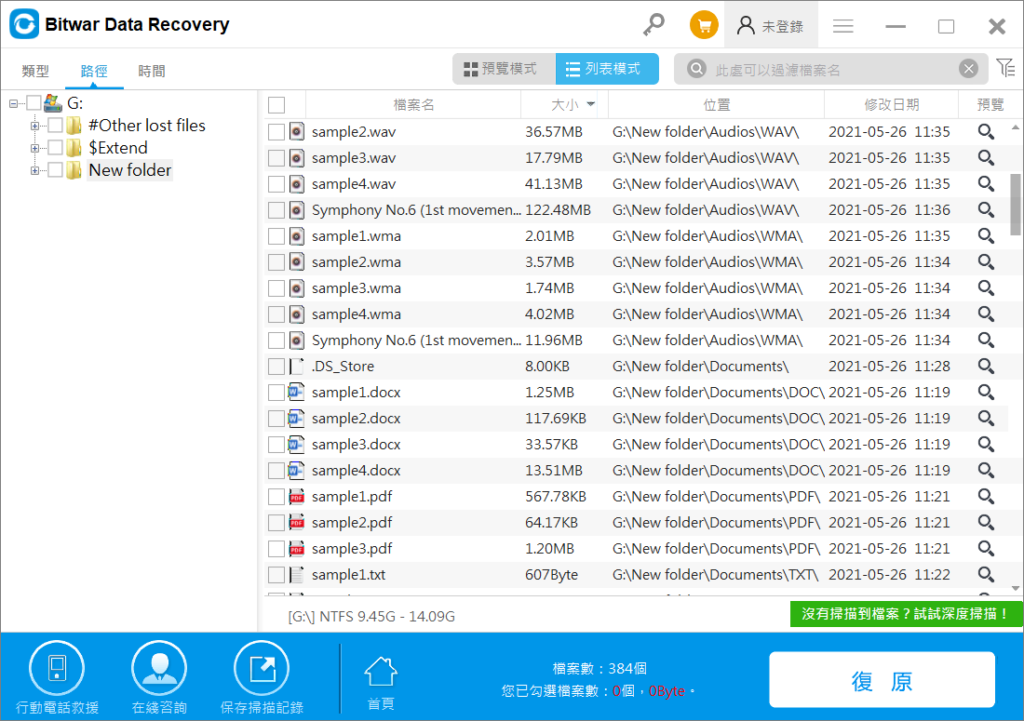Image resolution: width=1024 pixels, height=721 pixels.
Task: Check the box for sample1.docx
Action: [276, 392]
